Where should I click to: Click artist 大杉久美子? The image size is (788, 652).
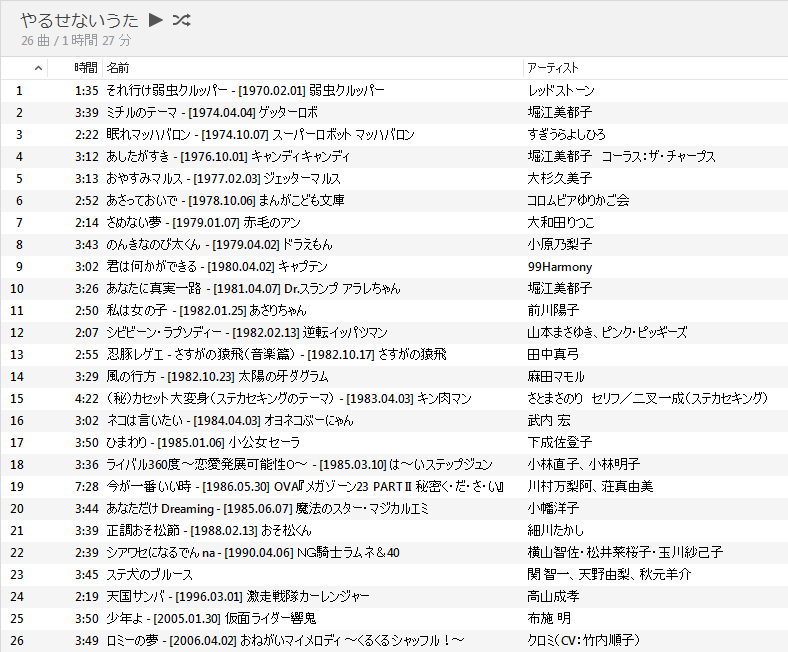559,178
